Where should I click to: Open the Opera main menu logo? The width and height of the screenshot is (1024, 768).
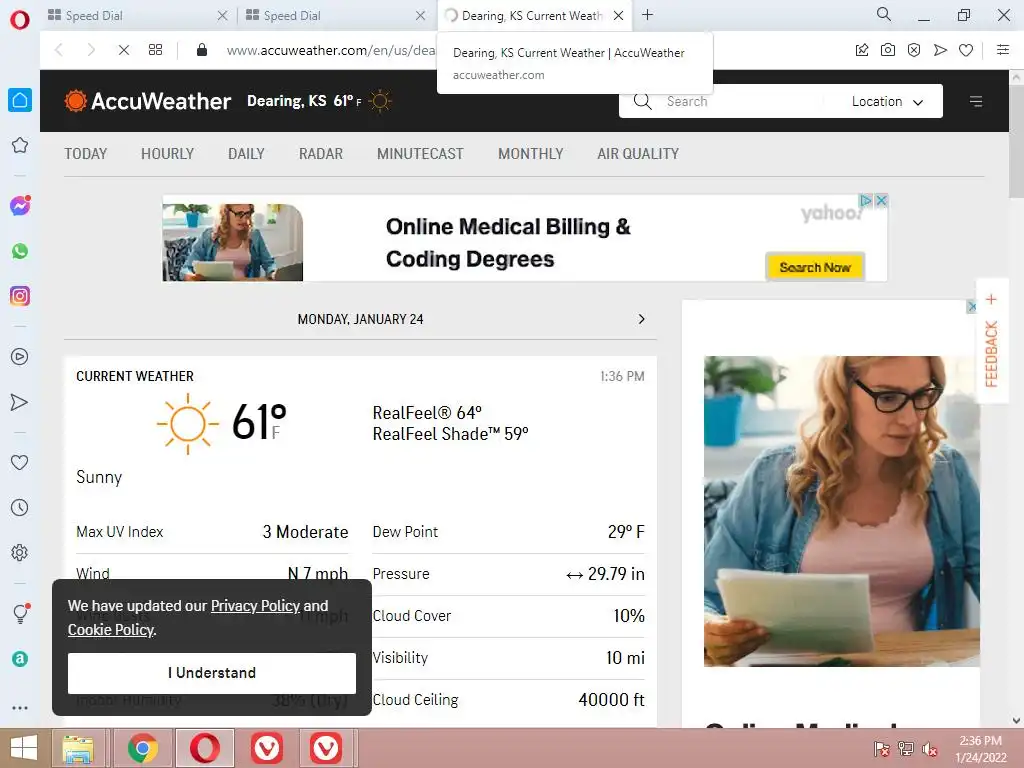click(x=20, y=20)
